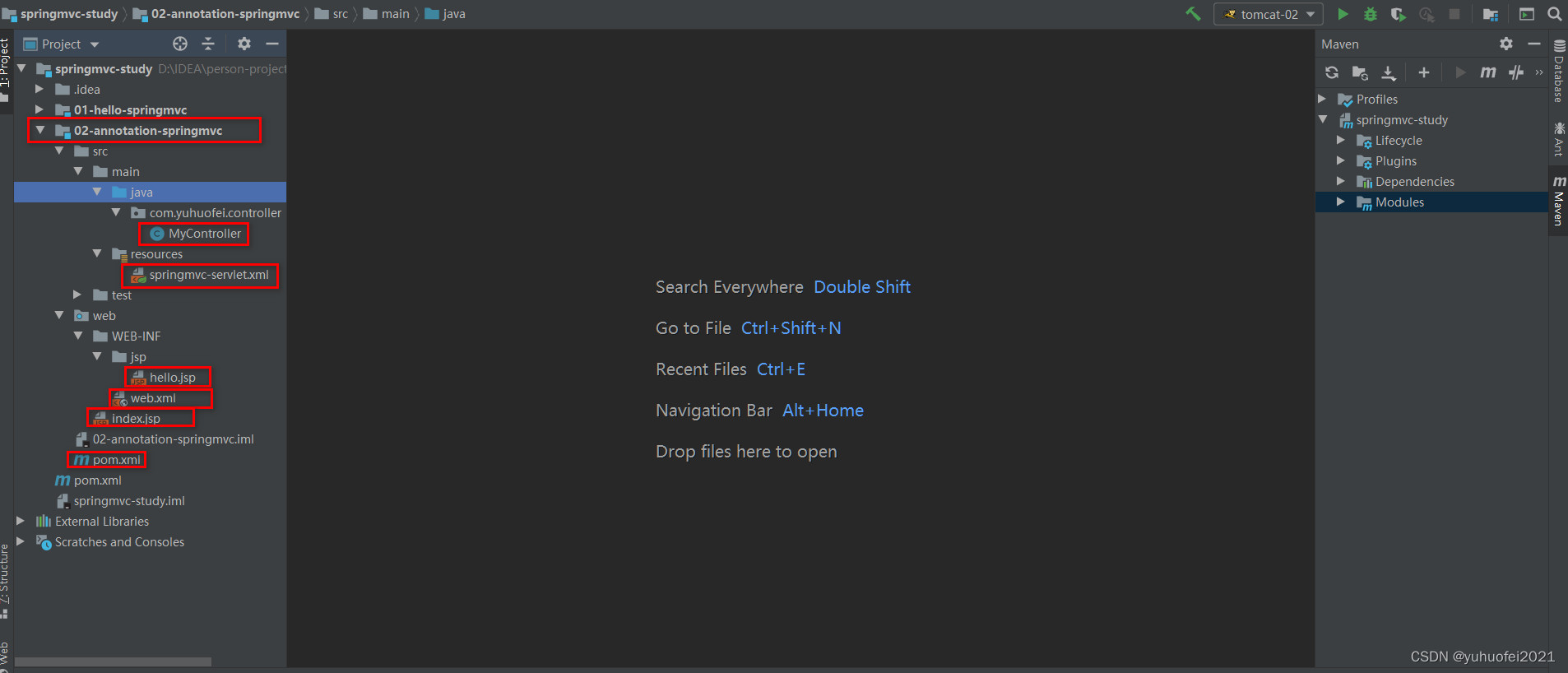Select com.yuhuofei.controller package
This screenshot has width=1568, height=673.
click(x=215, y=213)
